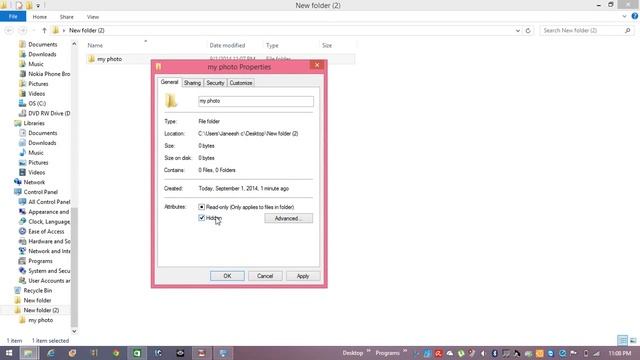Open File Explorer from the taskbar
The image size is (640, 360).
point(28,353)
